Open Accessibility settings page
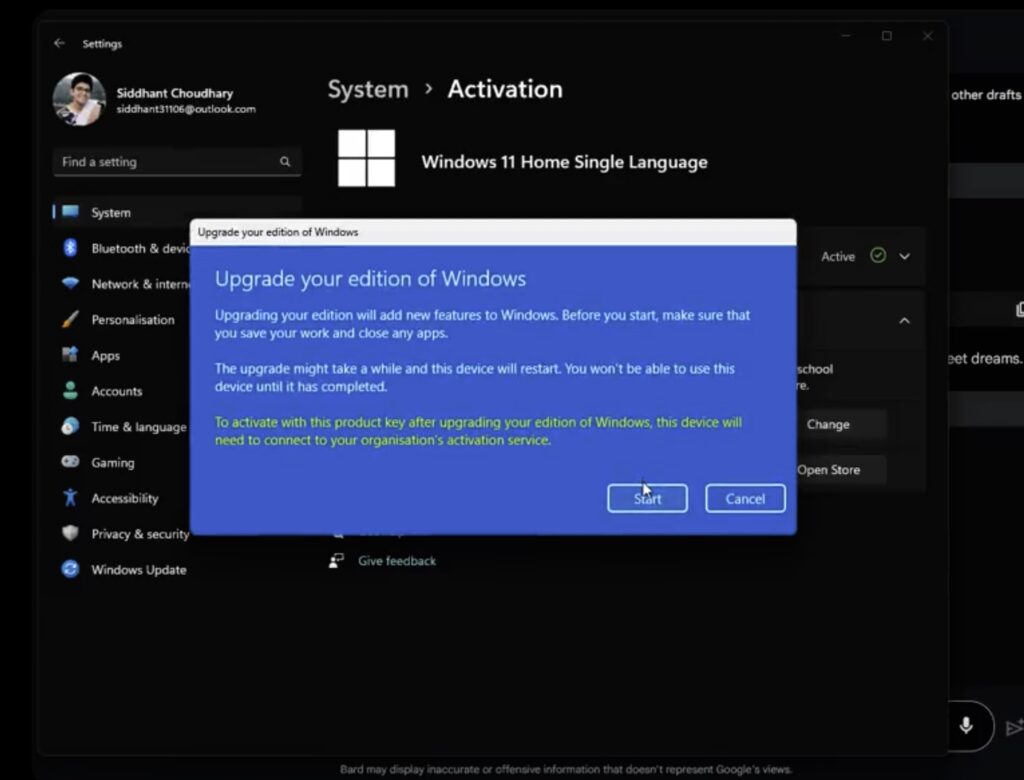Viewport: 1024px width, 780px height. [125, 498]
